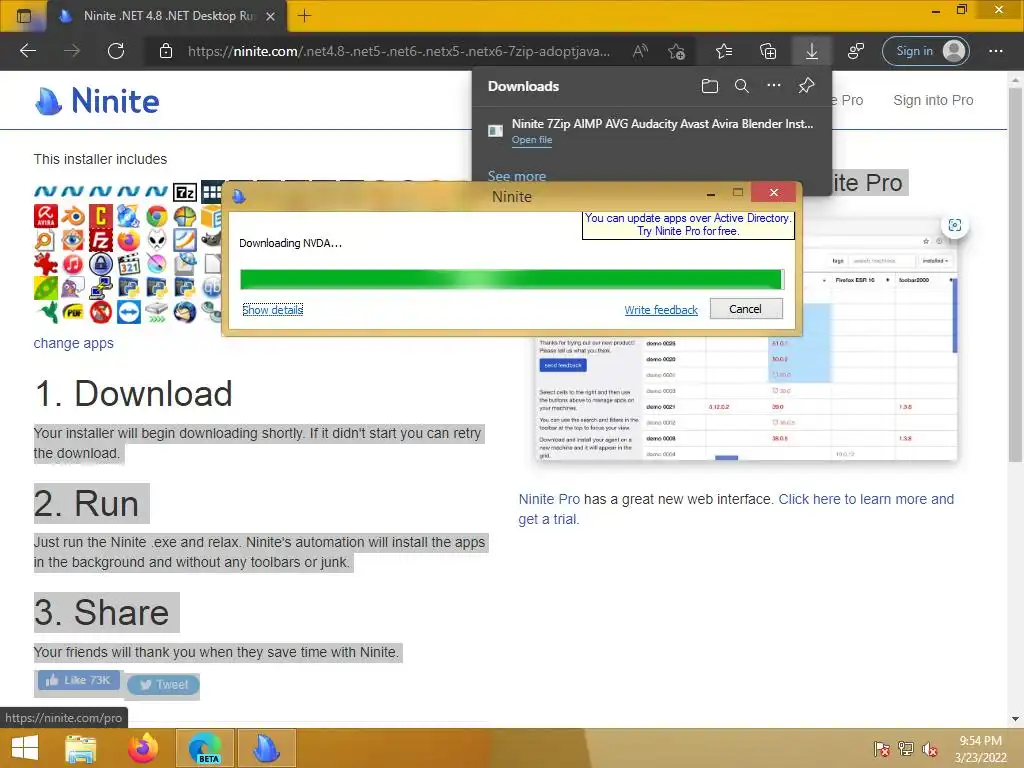The width and height of the screenshot is (1024, 768).
Task: Click the Blender app icon
Action: pos(73,216)
